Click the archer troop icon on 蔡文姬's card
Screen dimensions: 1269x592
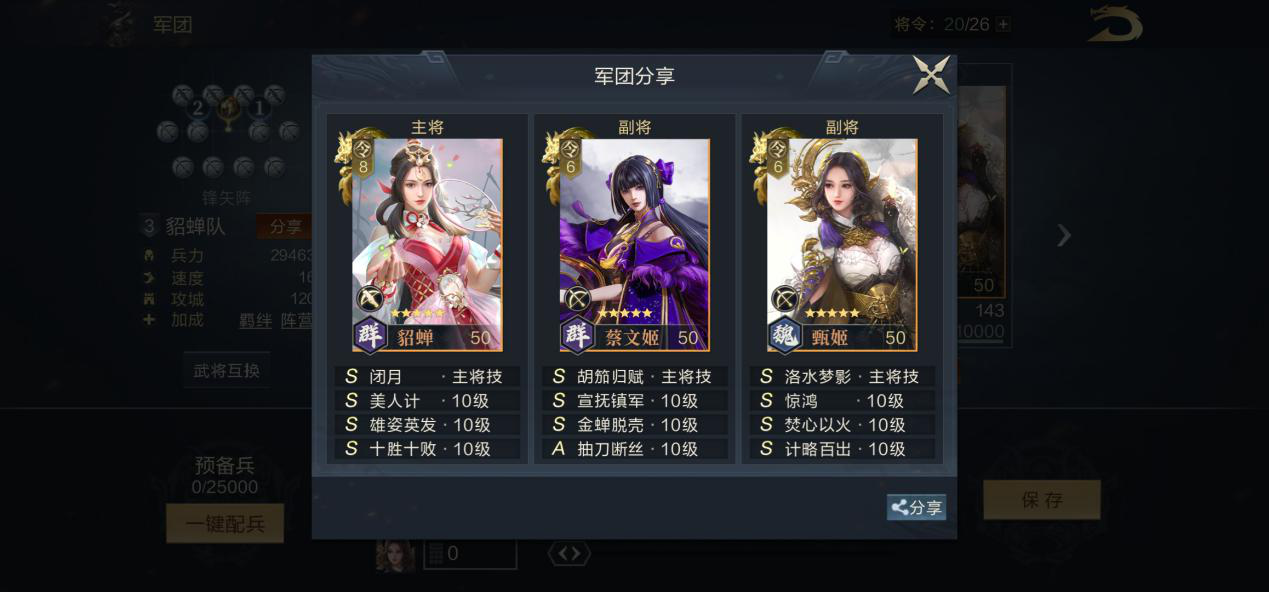577,299
